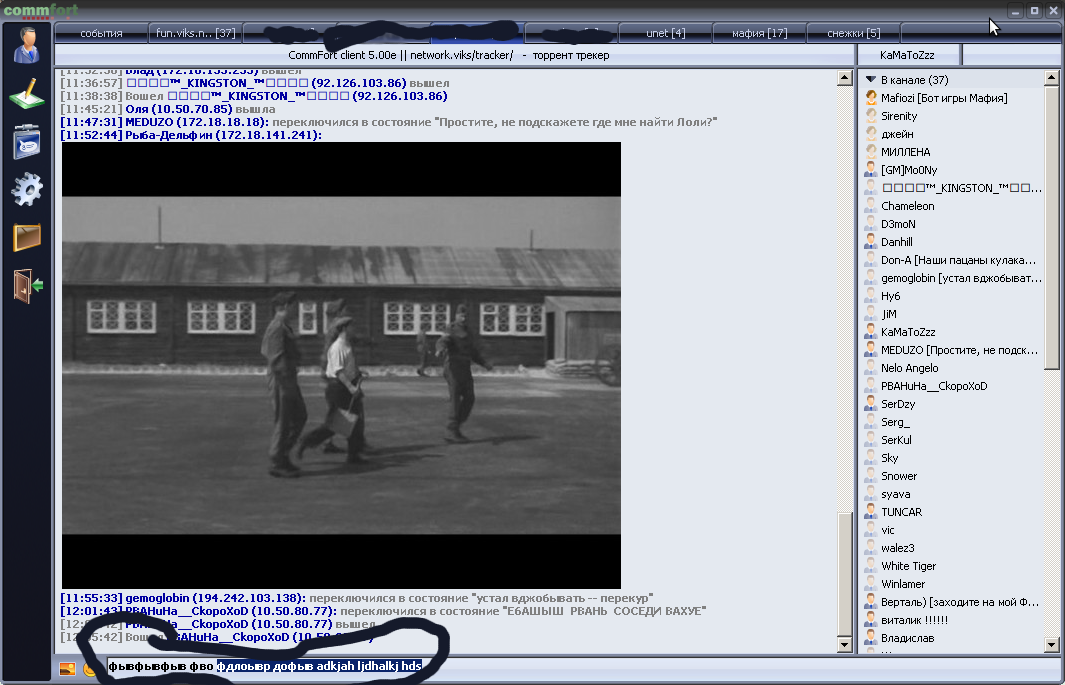Open the "fun.viks.n.. [37]" channel tab
Viewport: 1065px width, 685px height.
[196, 33]
